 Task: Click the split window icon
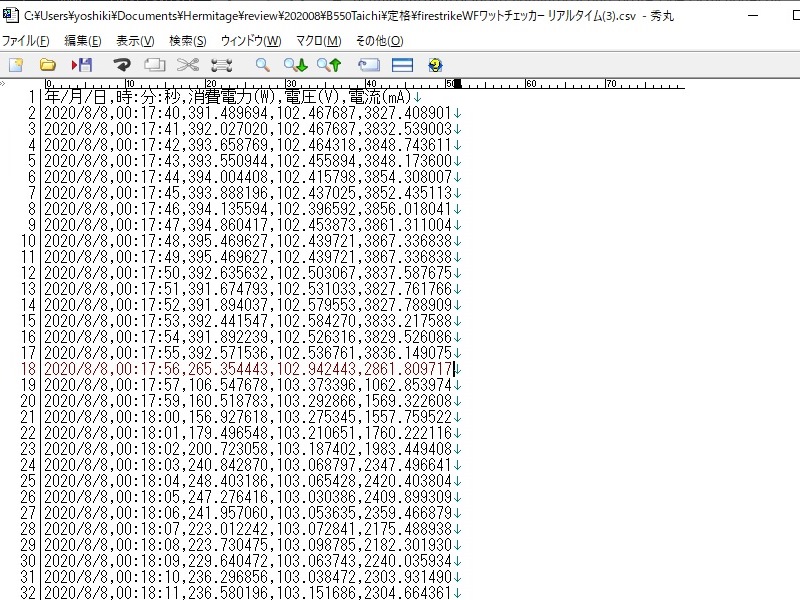click(x=402, y=65)
